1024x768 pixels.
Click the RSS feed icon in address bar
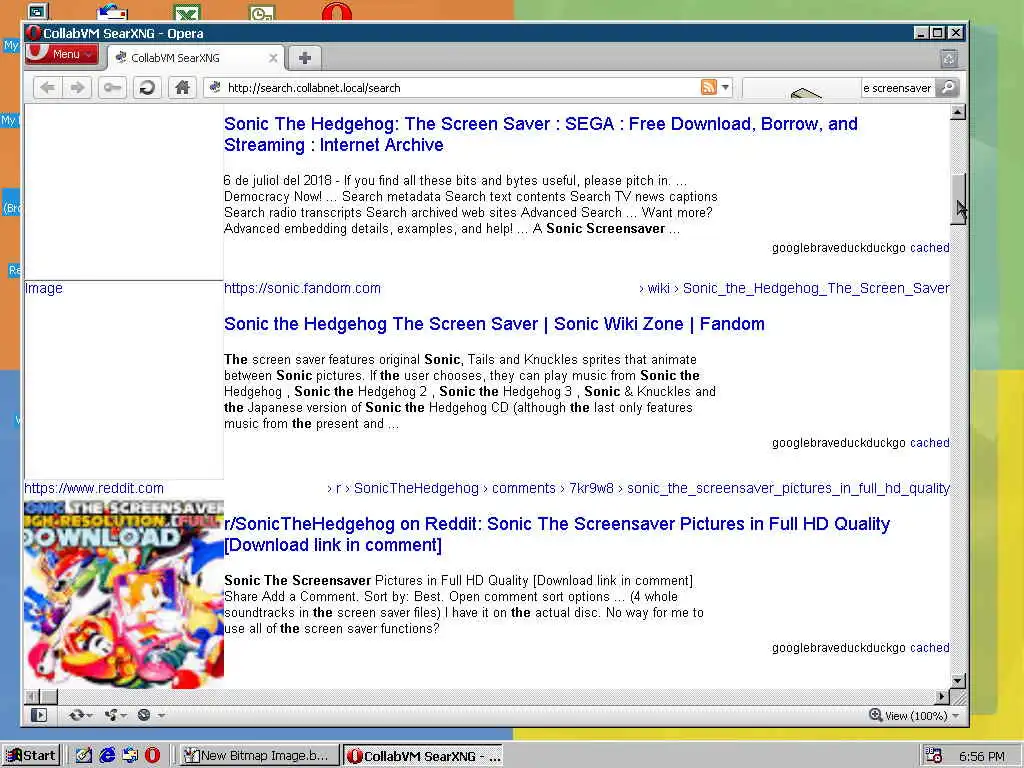tap(709, 87)
